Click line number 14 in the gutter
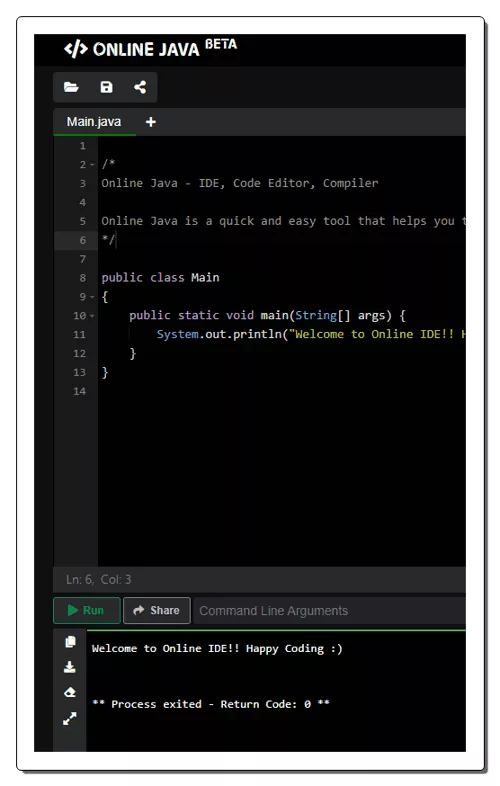 (79, 391)
